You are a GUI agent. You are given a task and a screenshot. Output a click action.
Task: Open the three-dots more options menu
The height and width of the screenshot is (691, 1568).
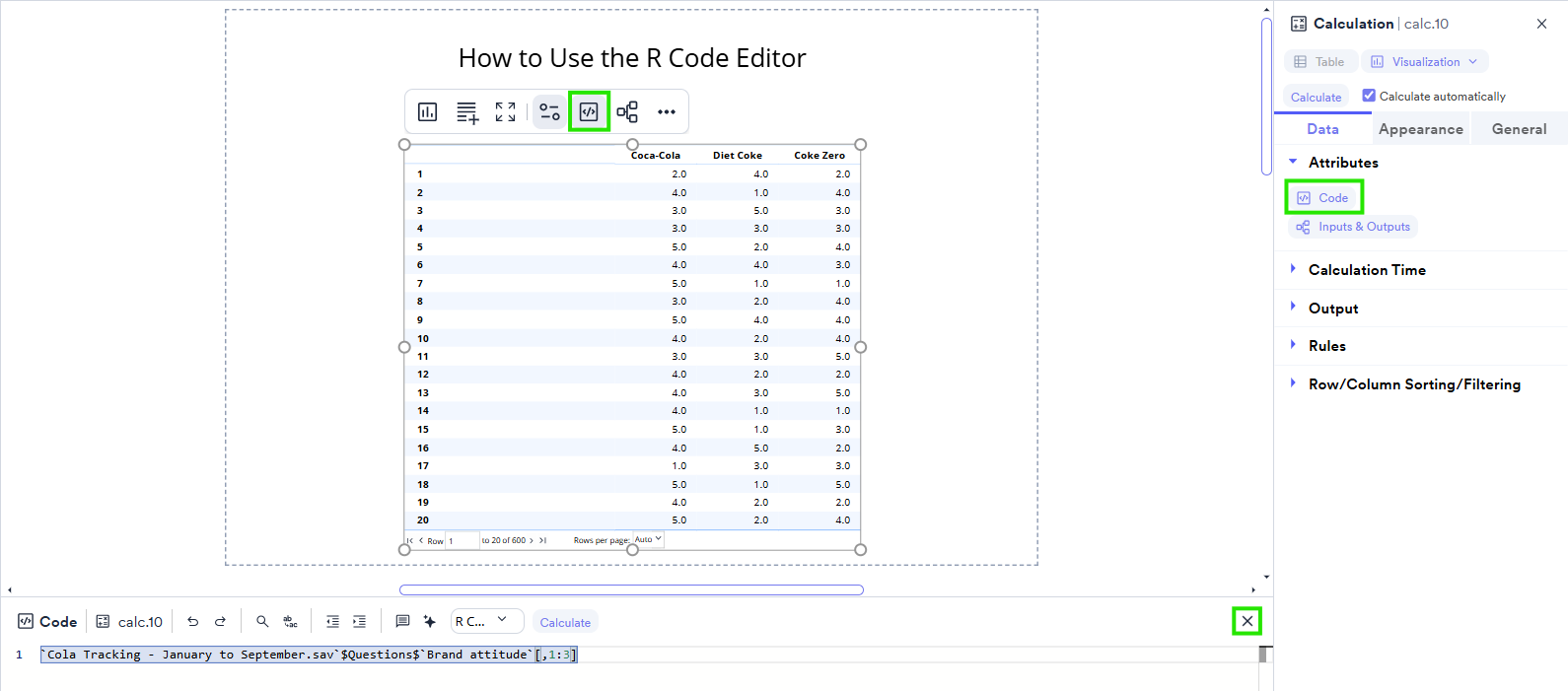click(x=667, y=111)
